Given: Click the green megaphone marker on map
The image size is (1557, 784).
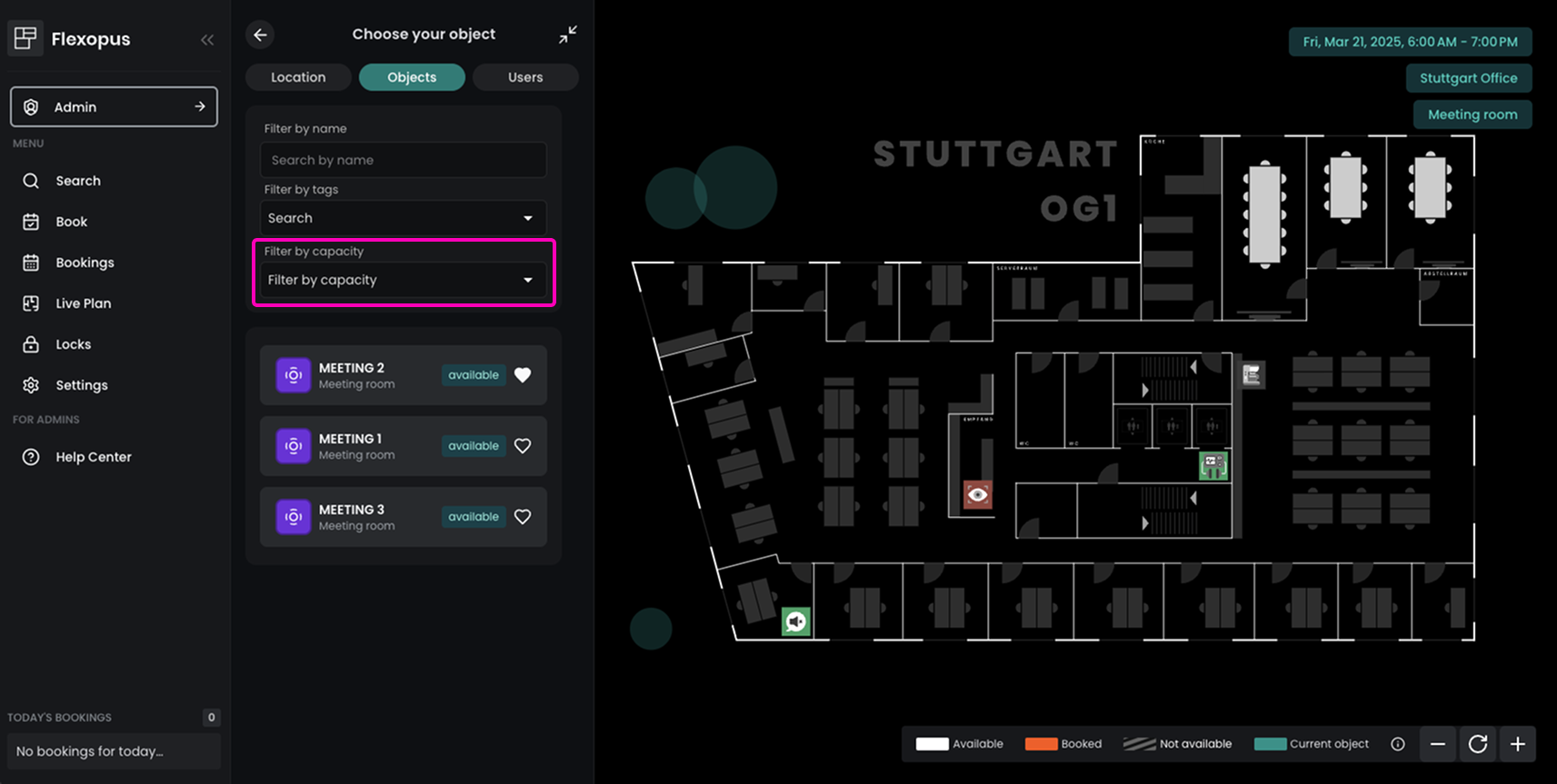Looking at the screenshot, I should point(795,621).
